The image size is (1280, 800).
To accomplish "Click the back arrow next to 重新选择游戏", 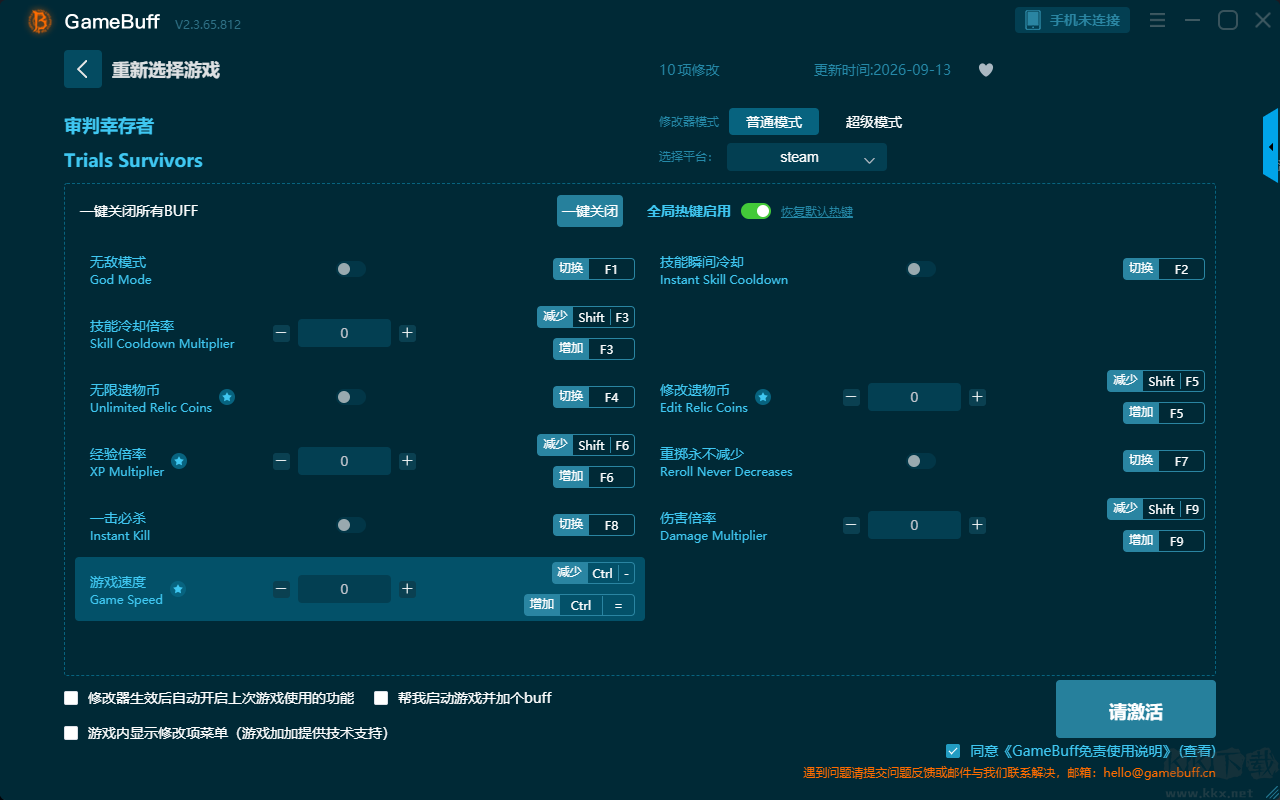I will pyautogui.click(x=83, y=69).
